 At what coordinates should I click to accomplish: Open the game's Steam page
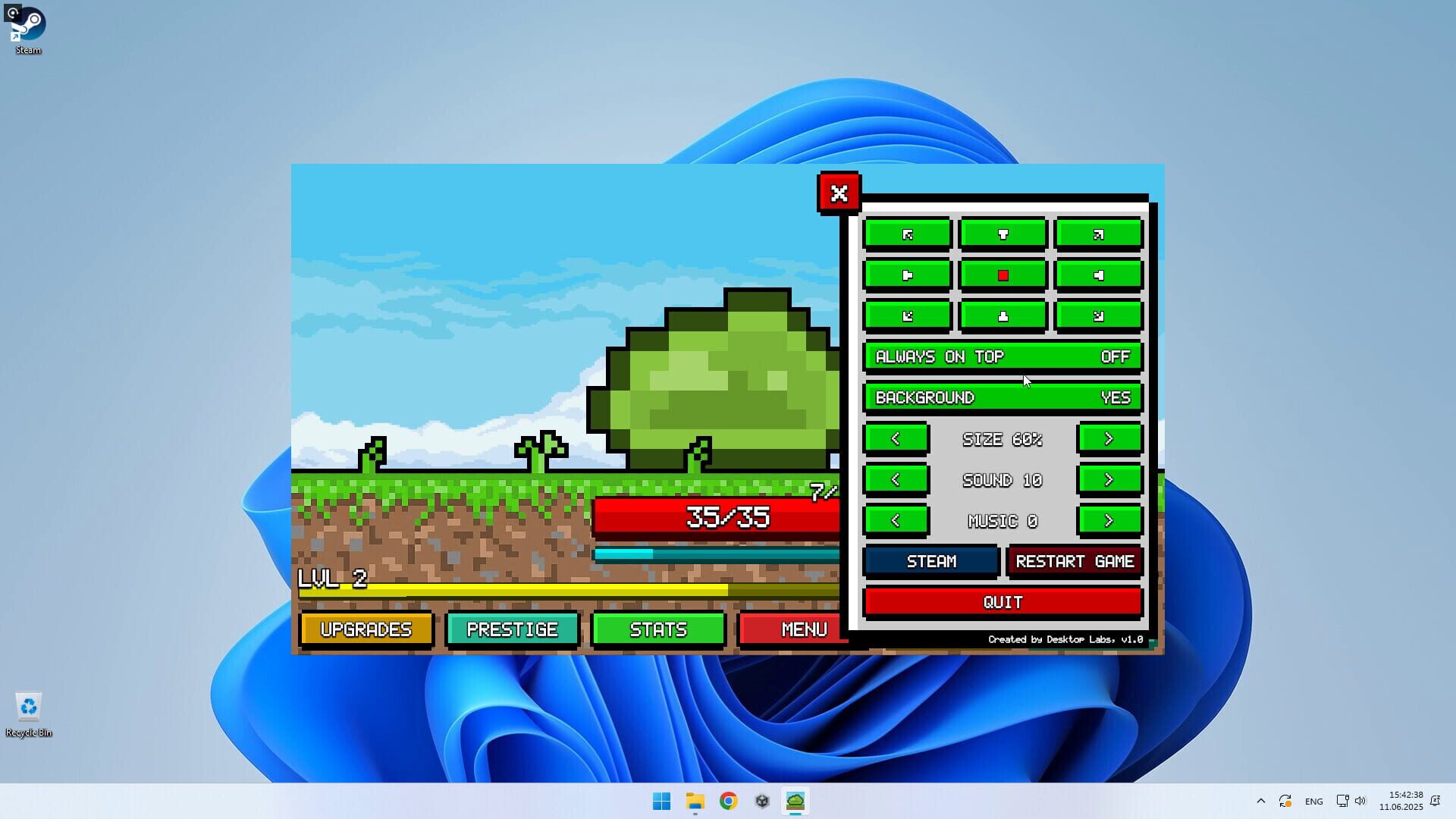931,561
